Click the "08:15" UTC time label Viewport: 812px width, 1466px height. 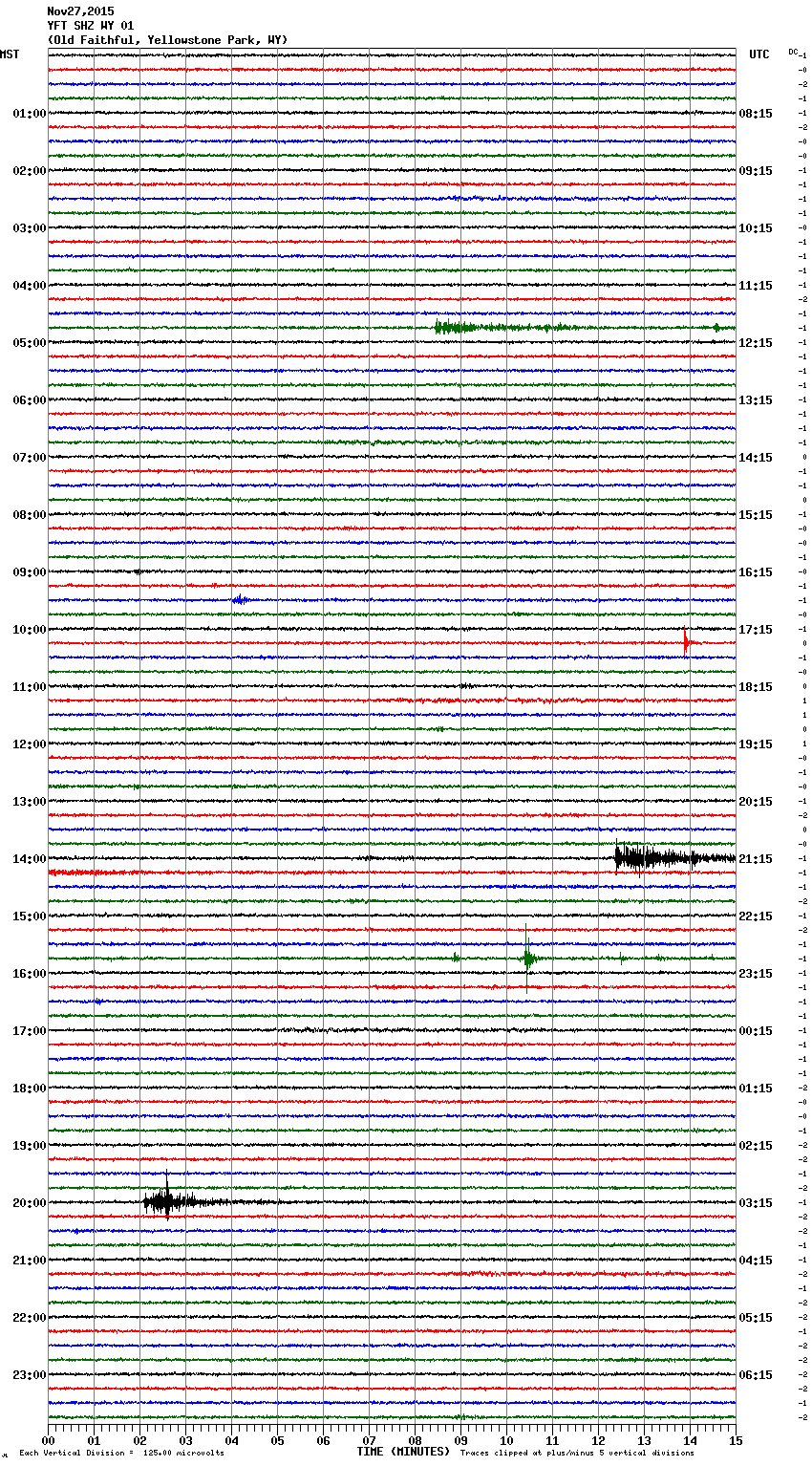pos(756,114)
